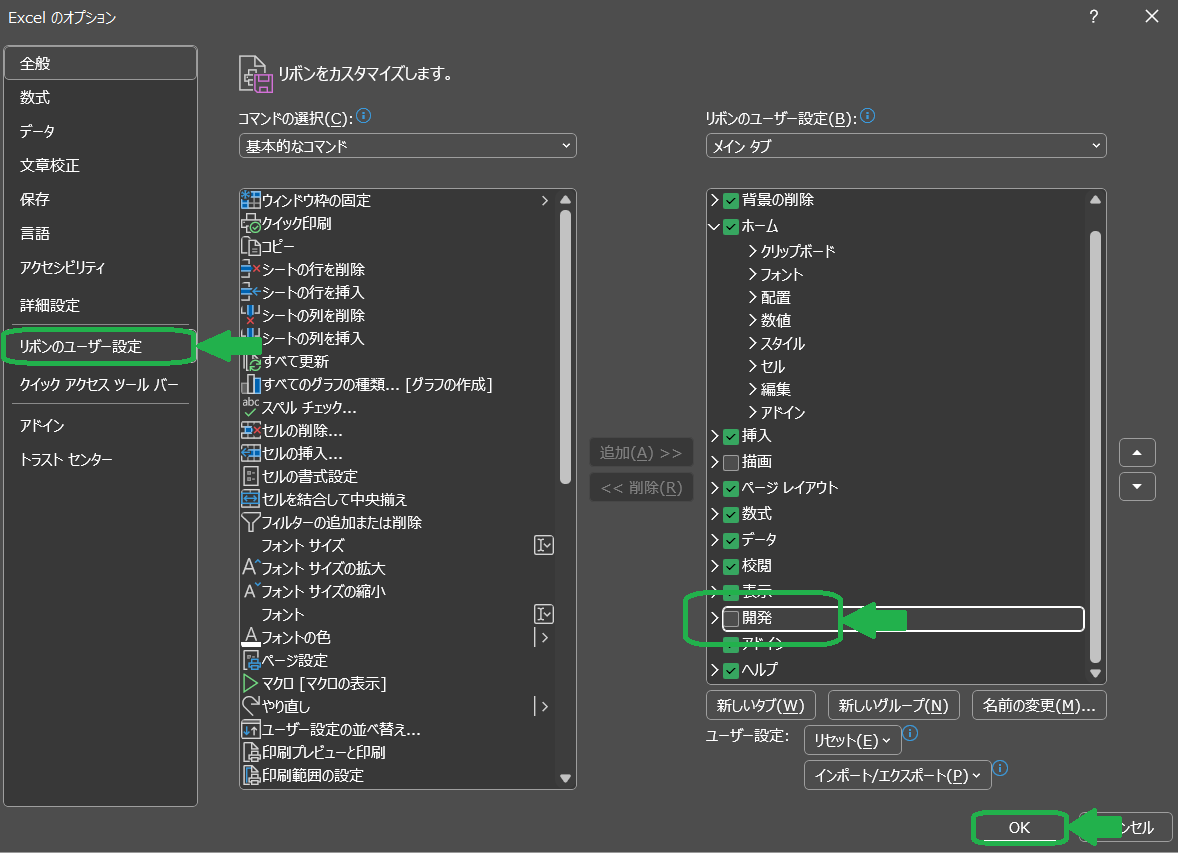Move the selected tab up with the up arrow button
1178x853 pixels.
[1137, 452]
